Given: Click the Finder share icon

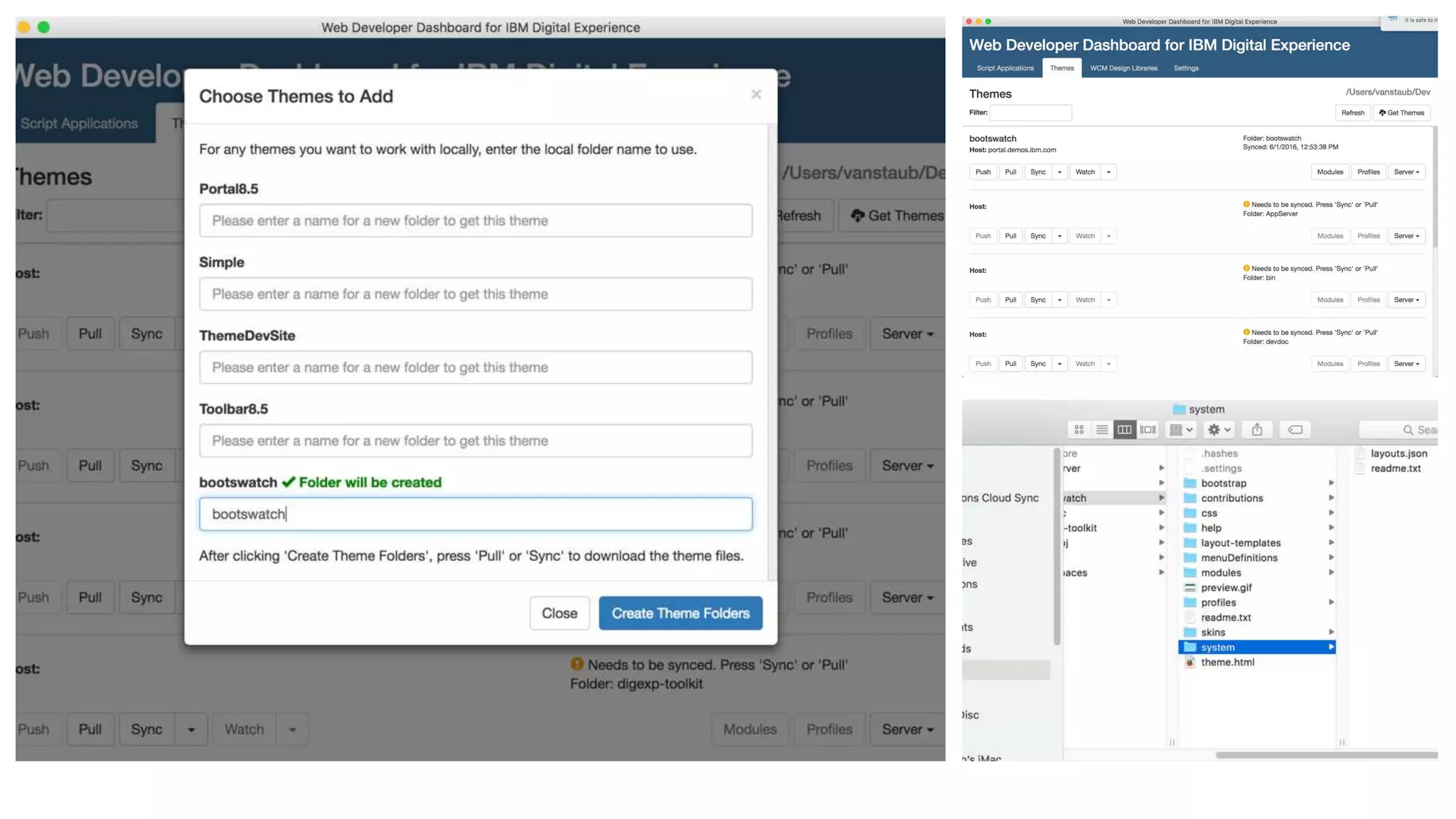Looking at the screenshot, I should click(x=1256, y=429).
